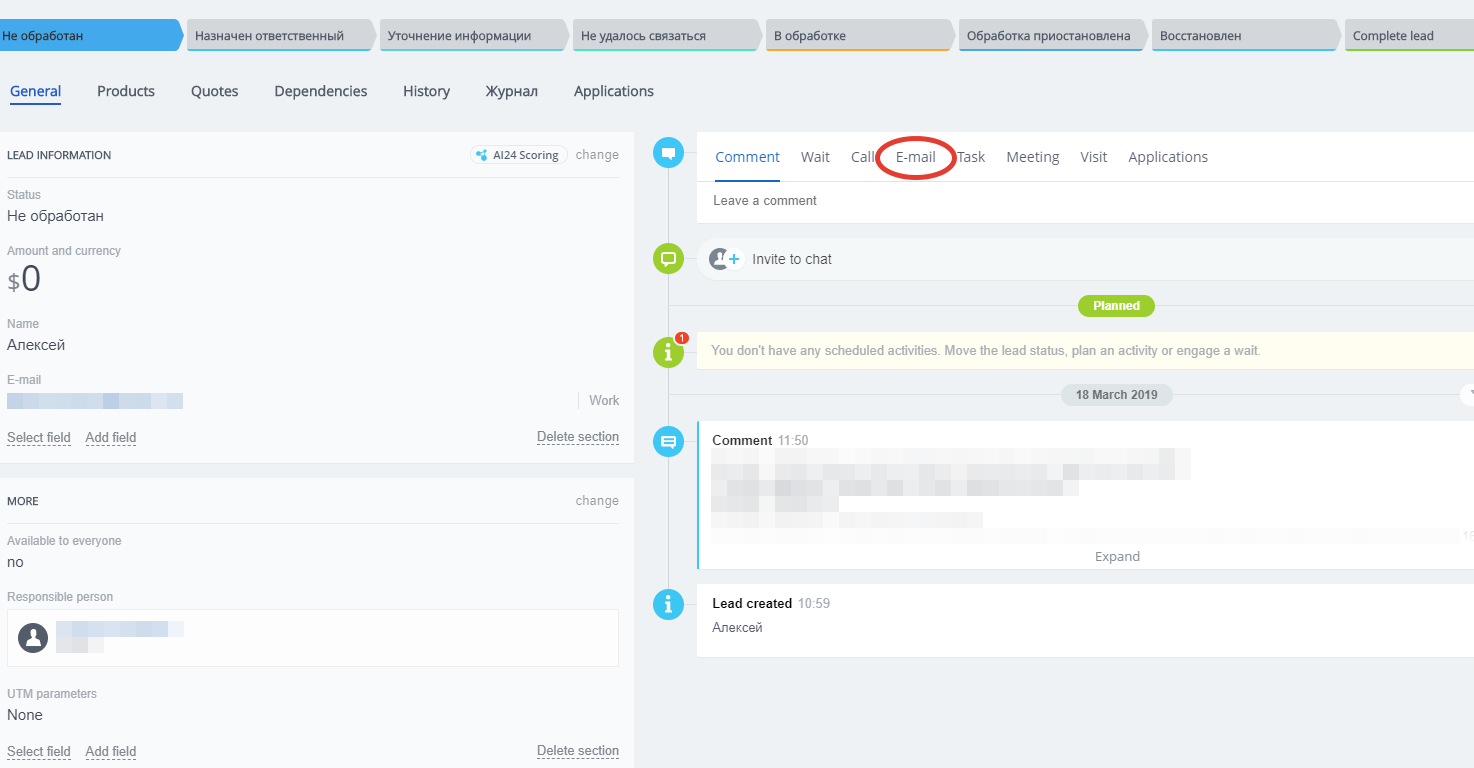Click Add field under UTM parameters
This screenshot has height=768, width=1474.
coord(111,752)
